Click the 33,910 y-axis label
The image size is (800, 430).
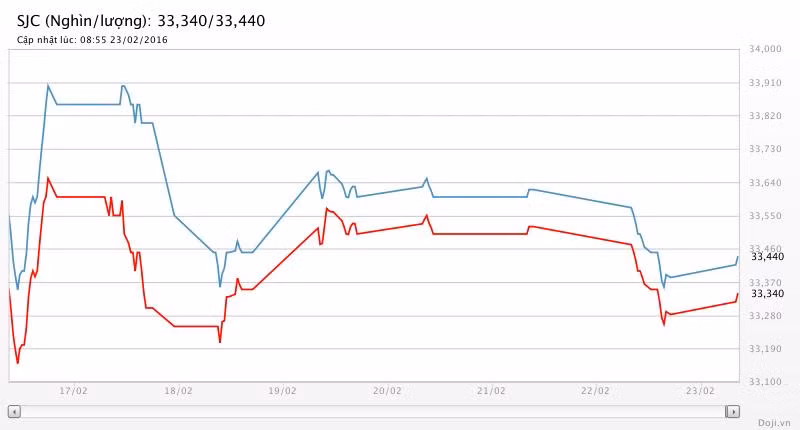(x=766, y=83)
